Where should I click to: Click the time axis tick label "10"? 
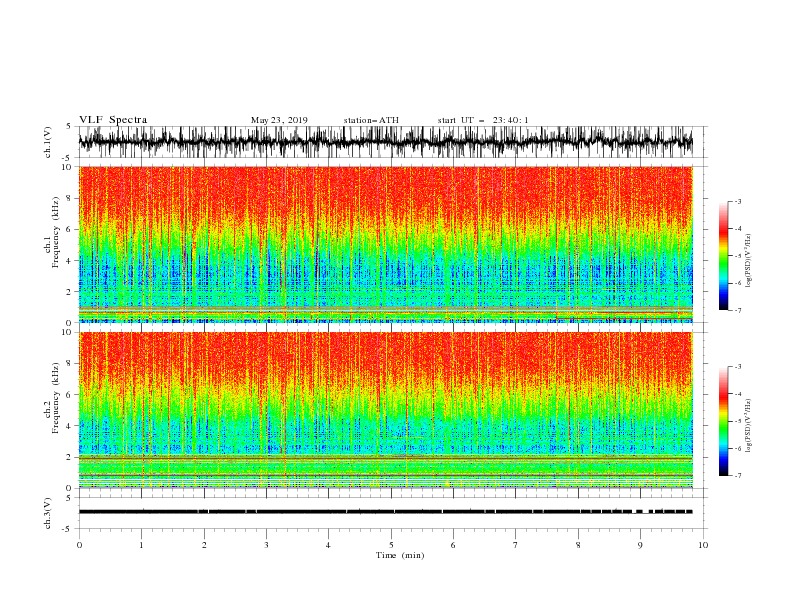tap(703, 545)
